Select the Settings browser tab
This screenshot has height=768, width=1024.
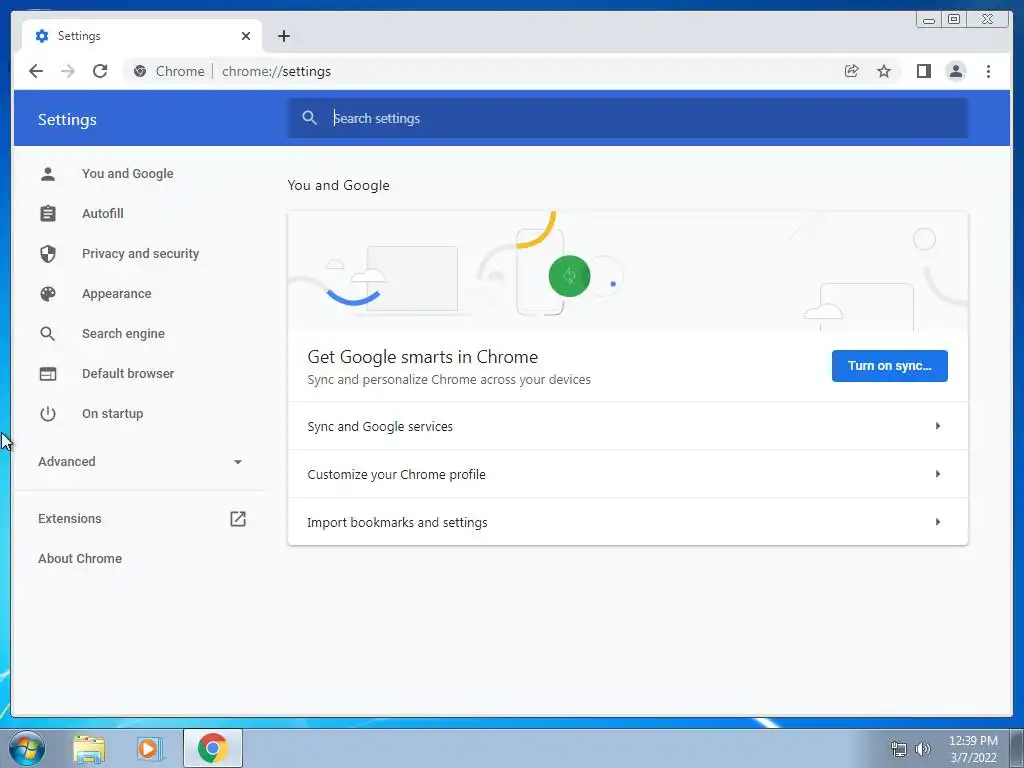(x=142, y=36)
